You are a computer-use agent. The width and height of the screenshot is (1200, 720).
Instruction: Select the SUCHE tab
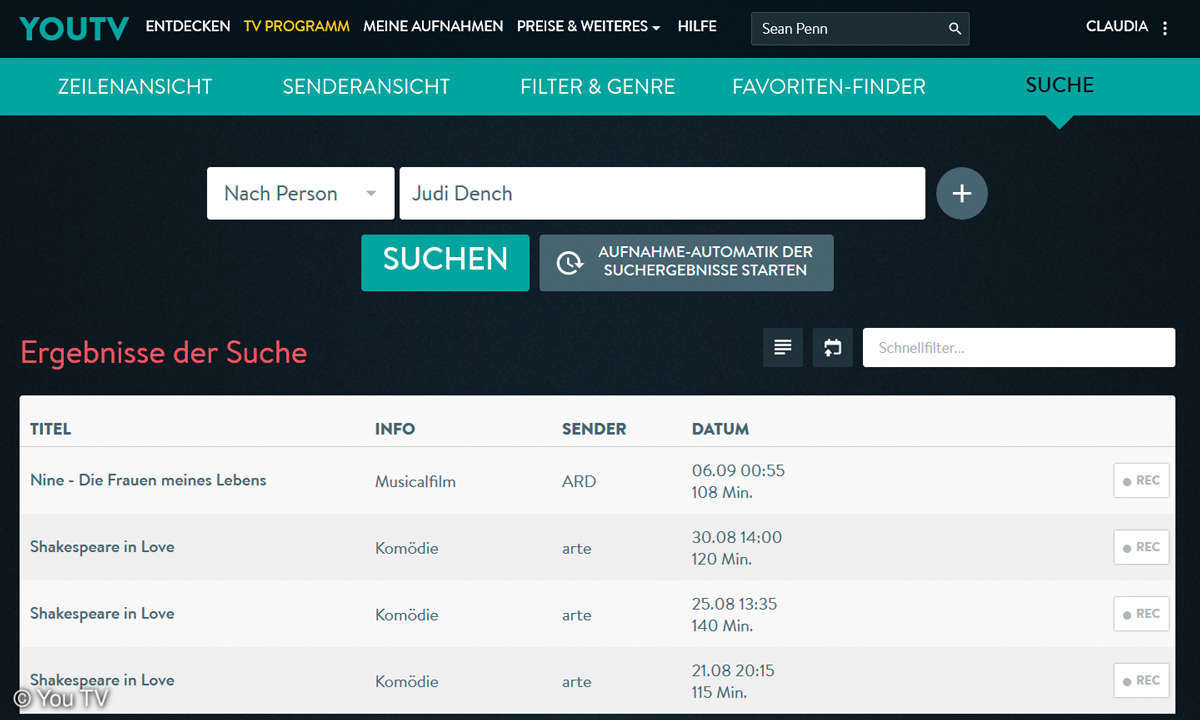click(1060, 85)
